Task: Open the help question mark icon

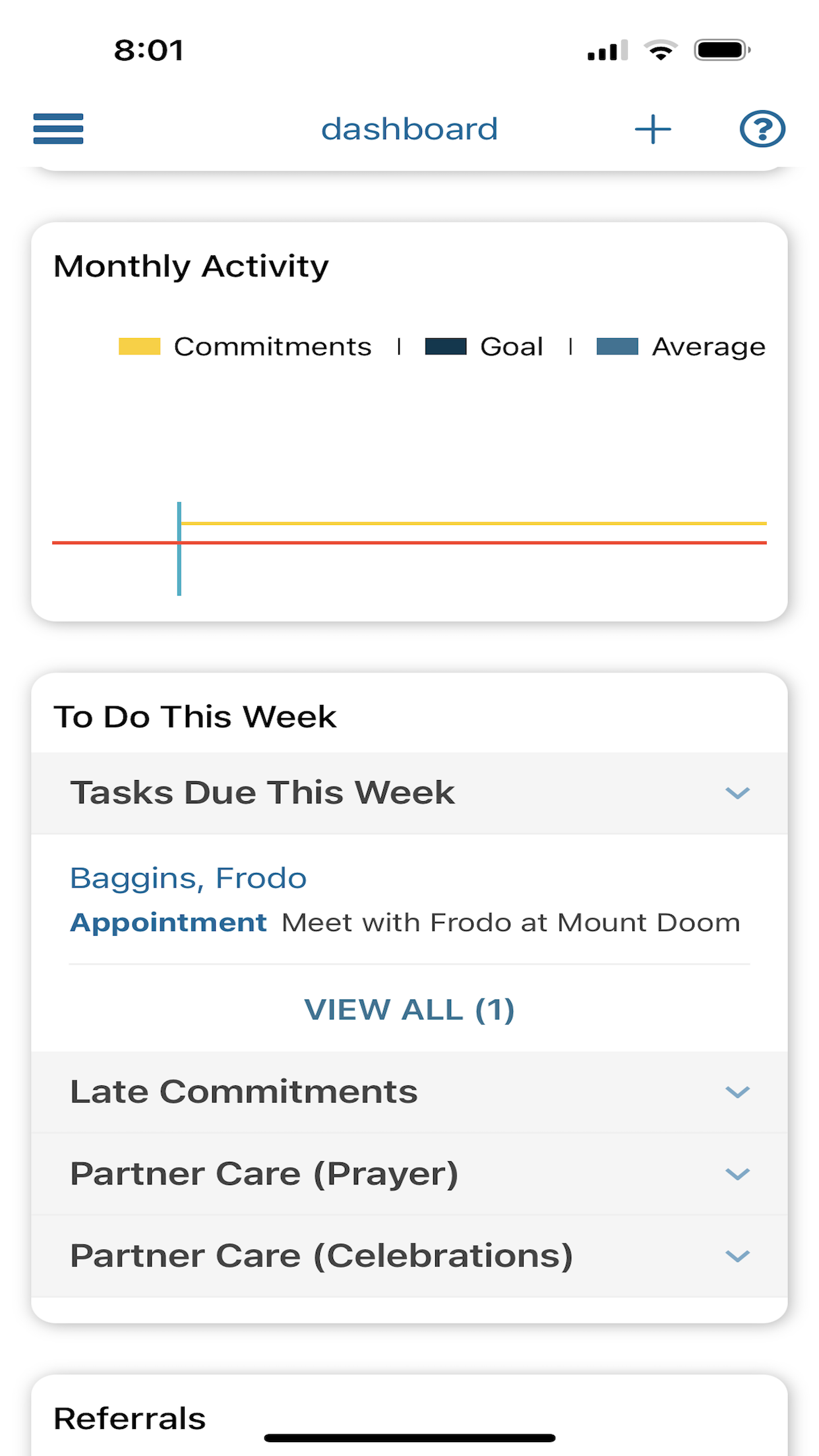Action: pyautogui.click(x=762, y=129)
